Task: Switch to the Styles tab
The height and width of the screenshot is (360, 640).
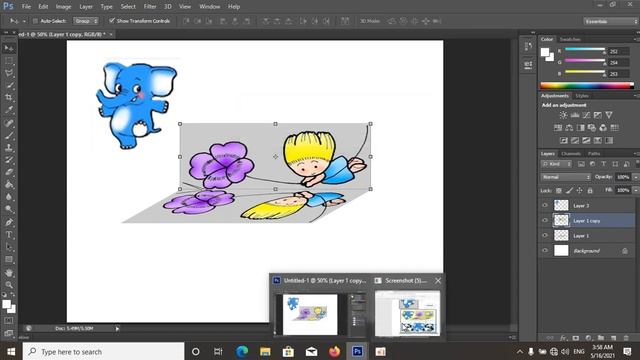Action: coord(582,96)
